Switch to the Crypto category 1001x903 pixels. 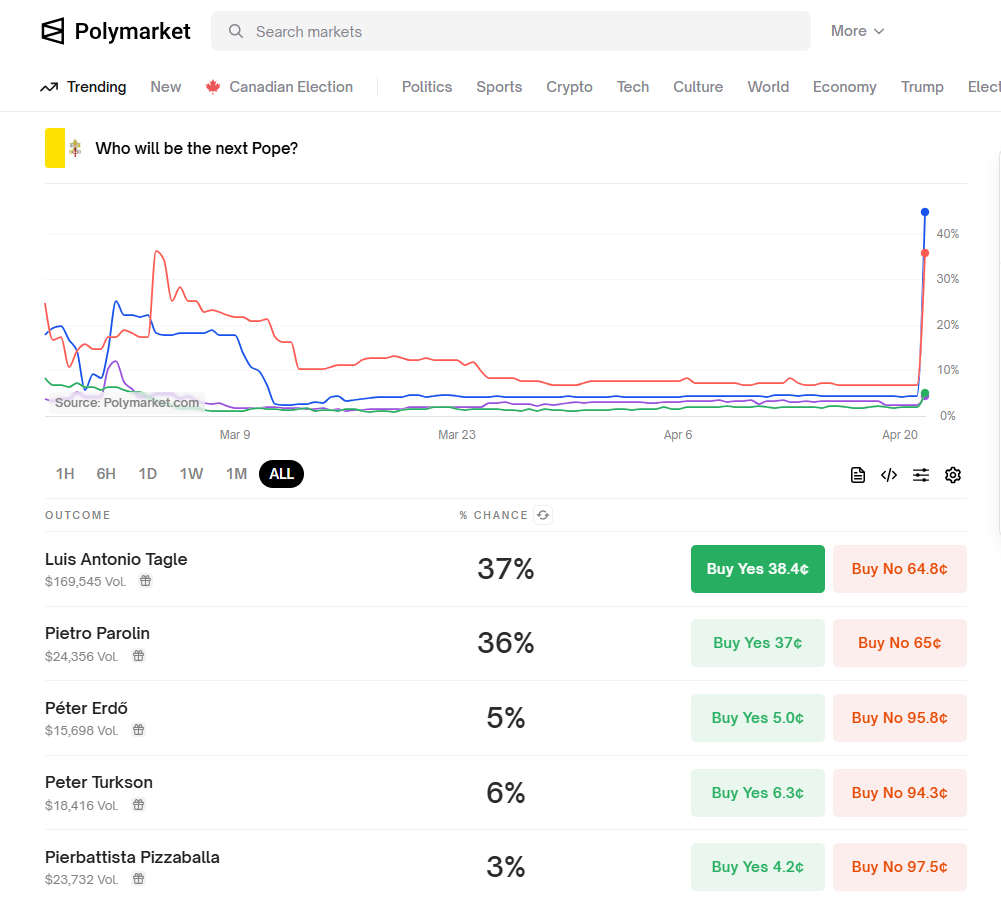click(x=569, y=87)
